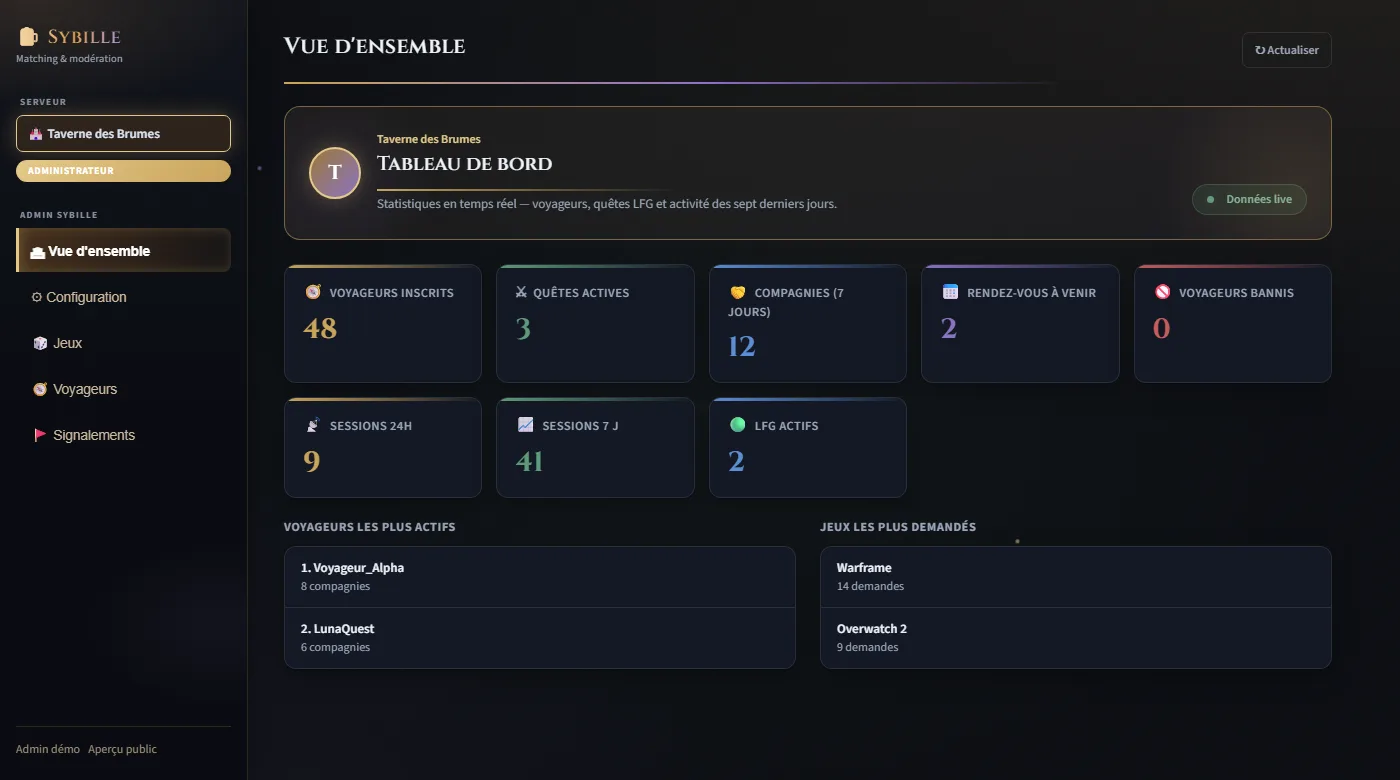Click the compass icon next to Voyageurs menu
This screenshot has height=780, width=1400.
coord(40,389)
